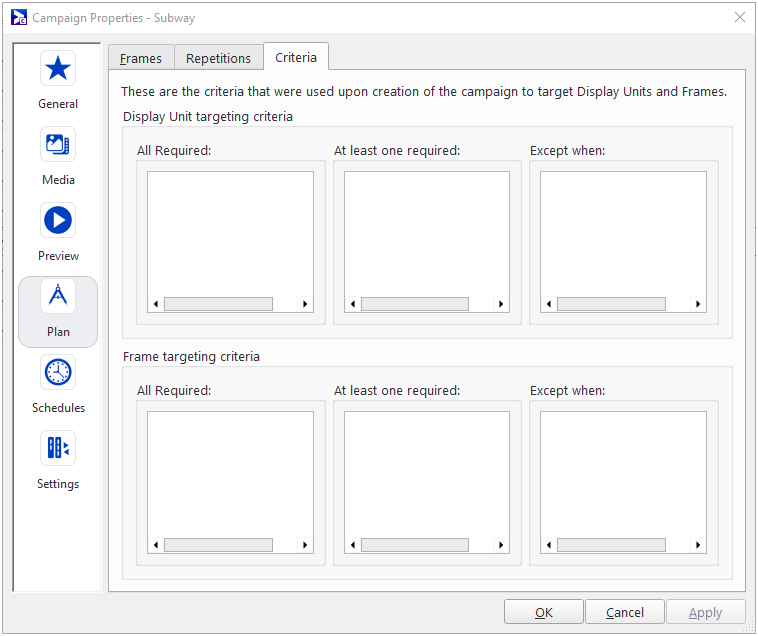758x636 pixels.
Task: Open the Preview play icon section
Action: coord(58,221)
